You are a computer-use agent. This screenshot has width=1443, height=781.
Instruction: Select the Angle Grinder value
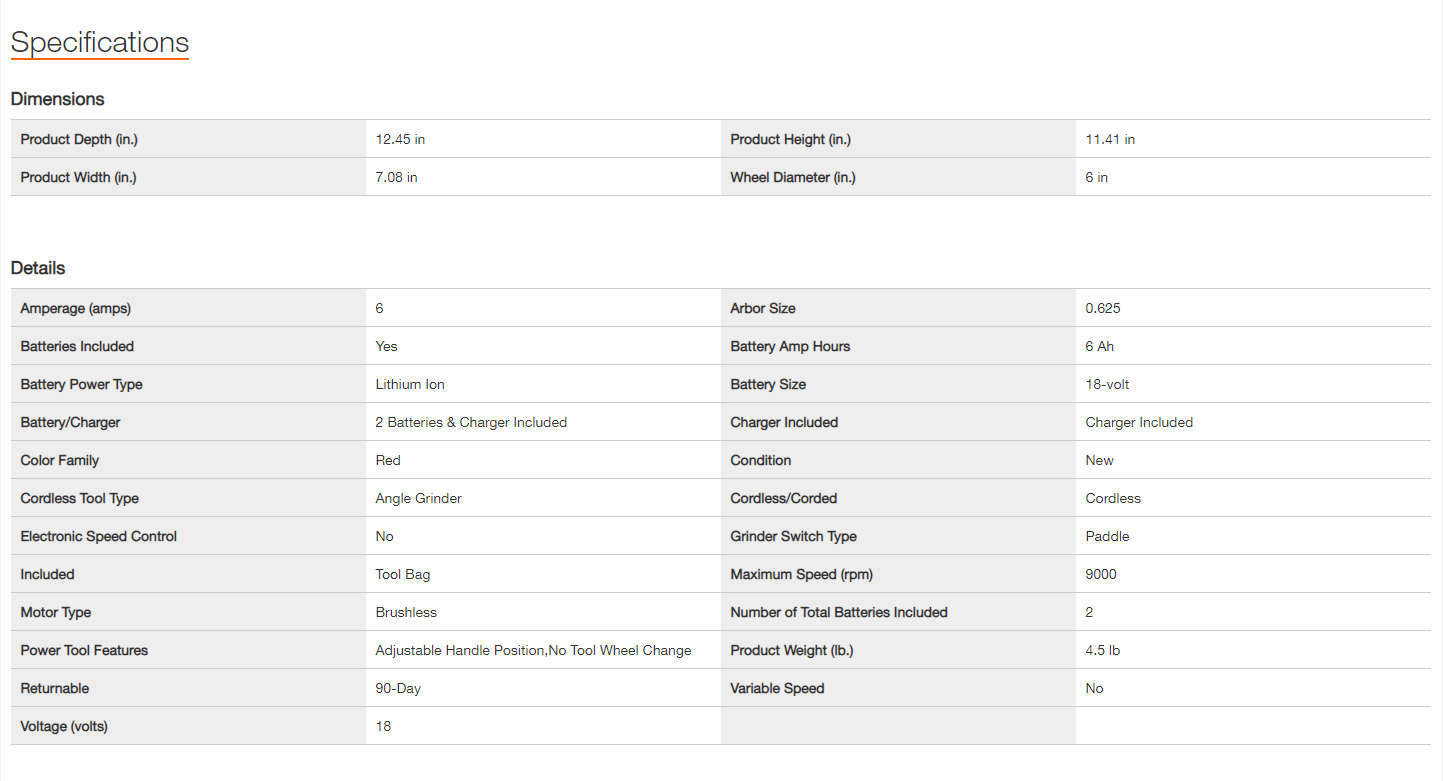coord(418,498)
